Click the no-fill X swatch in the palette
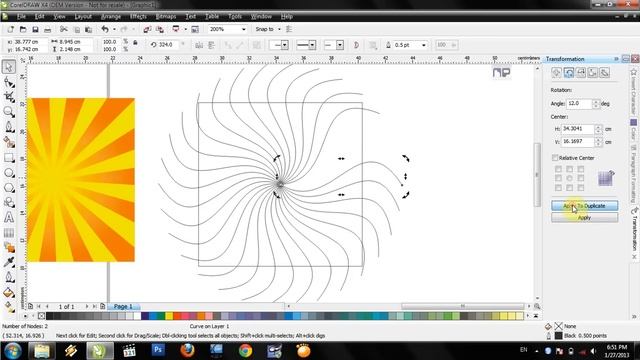This screenshot has height=360, width=640. coord(41,316)
